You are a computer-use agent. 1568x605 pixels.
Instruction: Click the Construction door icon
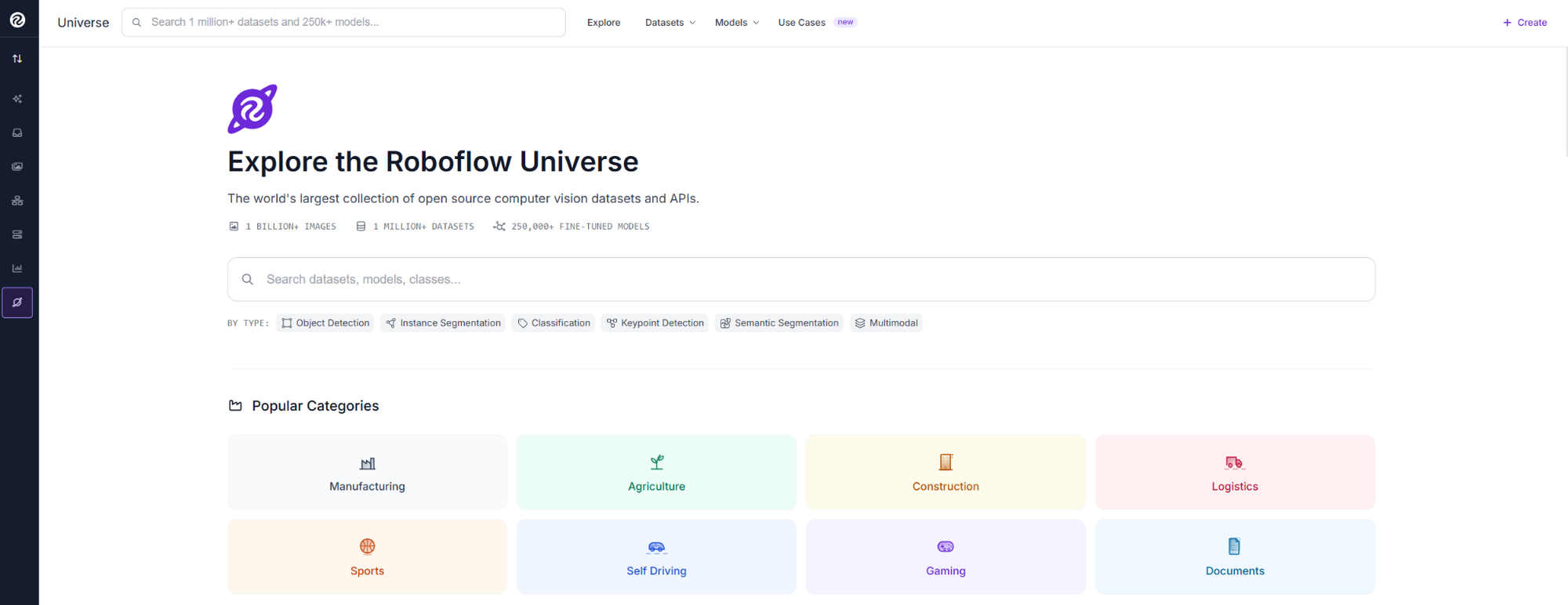(x=946, y=462)
